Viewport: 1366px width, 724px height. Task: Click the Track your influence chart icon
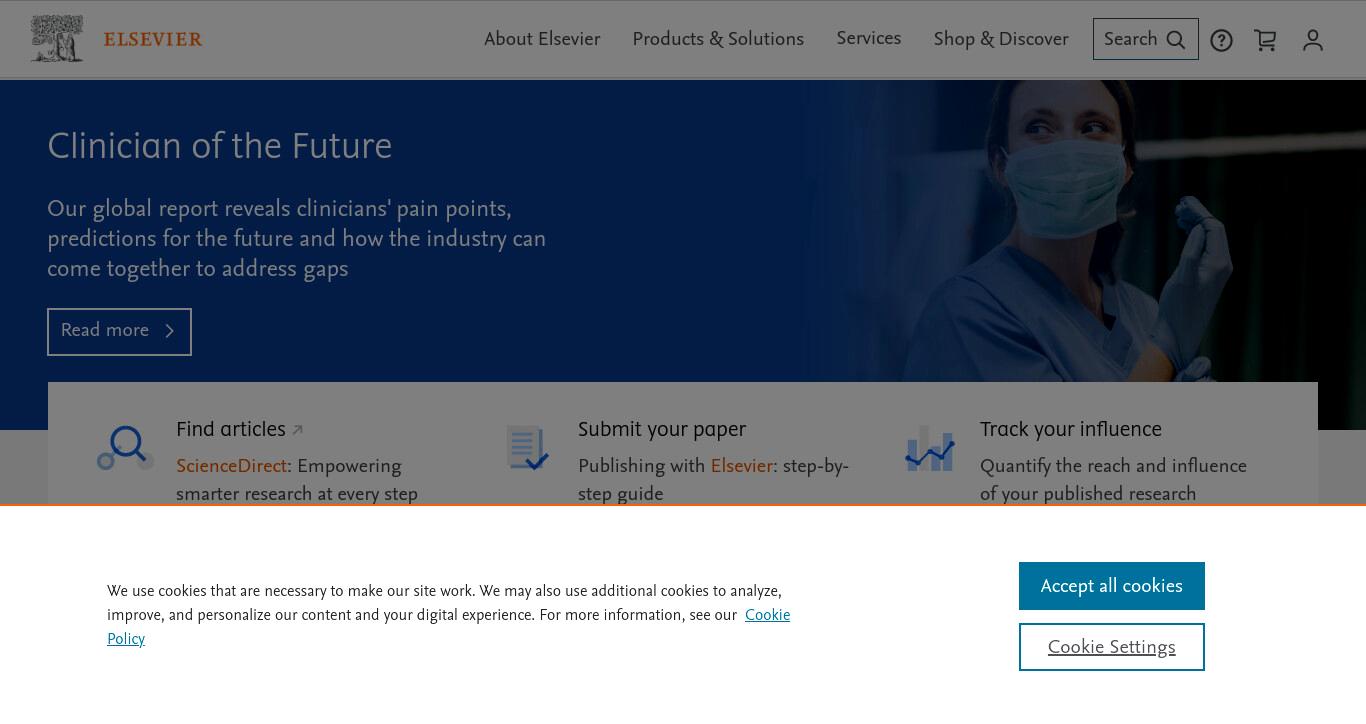pyautogui.click(x=929, y=448)
